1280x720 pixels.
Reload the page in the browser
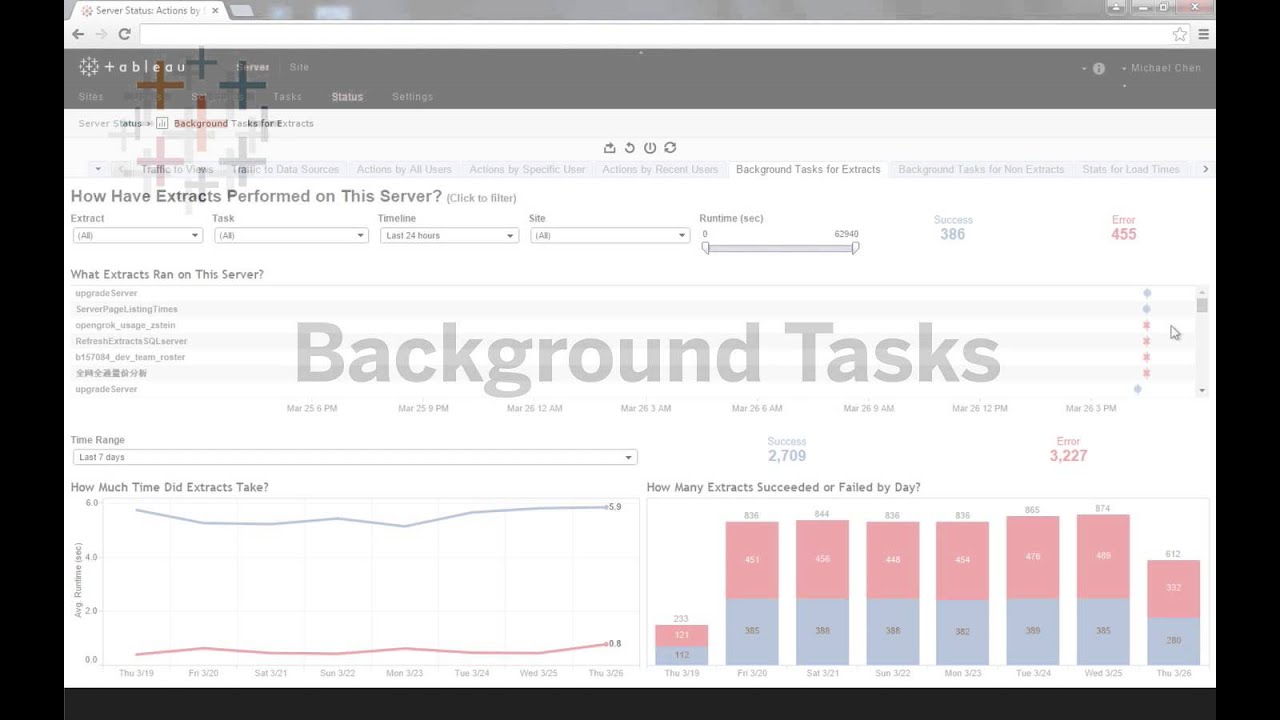(x=125, y=34)
